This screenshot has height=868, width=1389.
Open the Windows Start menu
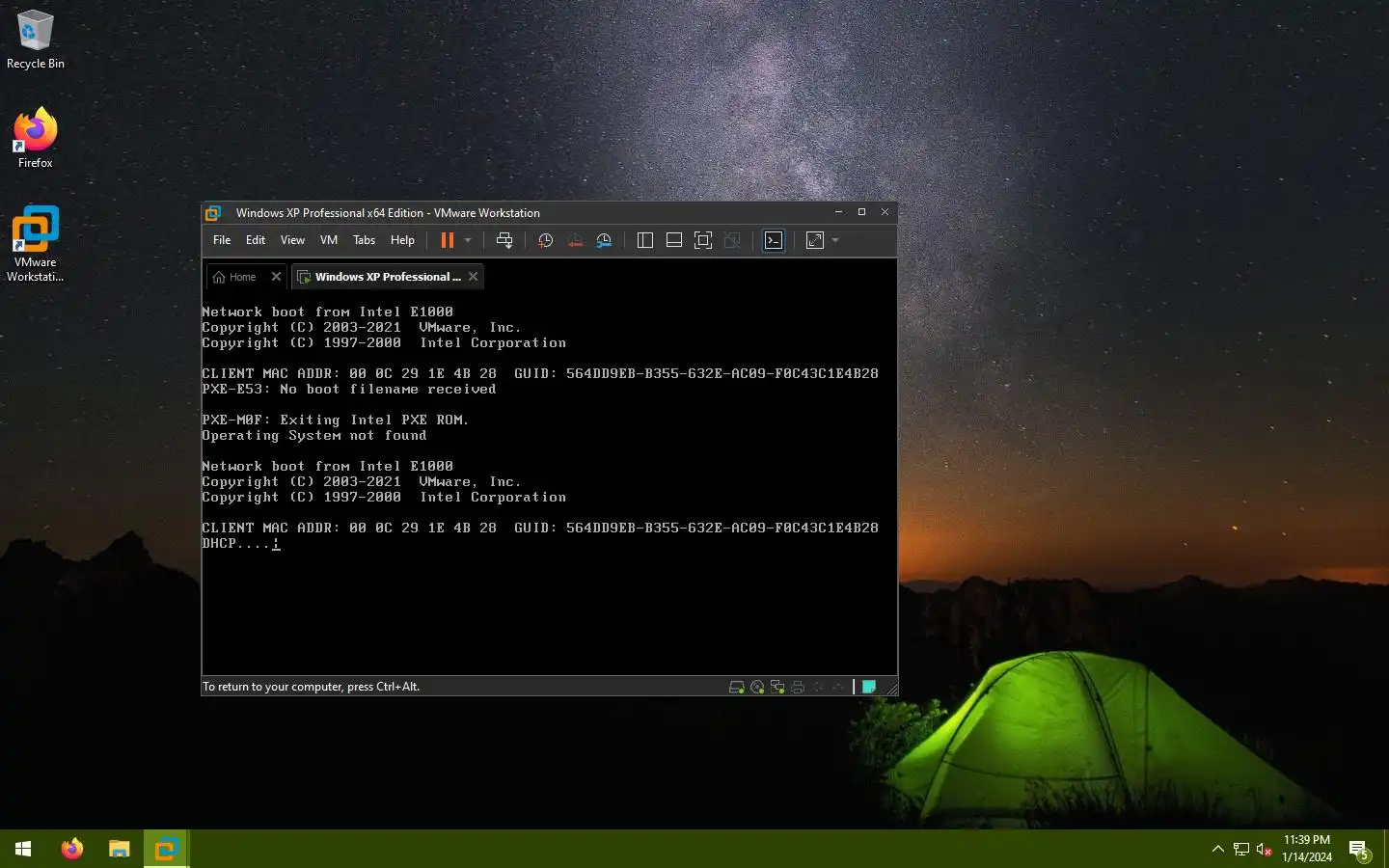[23, 849]
